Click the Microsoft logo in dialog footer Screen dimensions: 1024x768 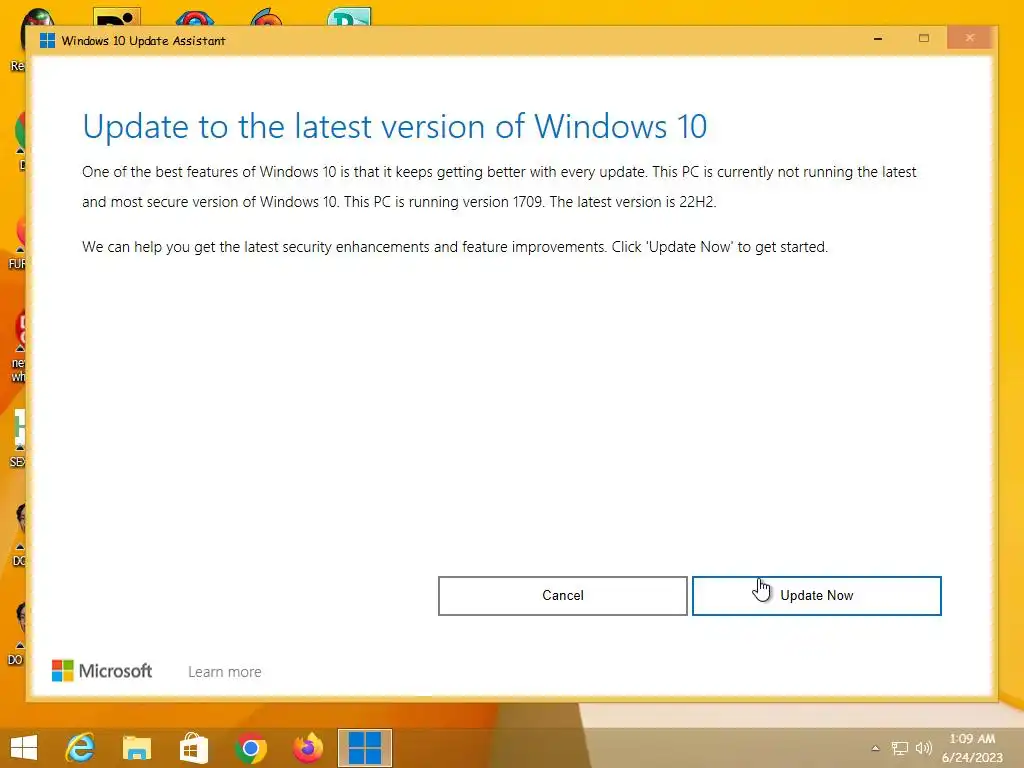(102, 671)
